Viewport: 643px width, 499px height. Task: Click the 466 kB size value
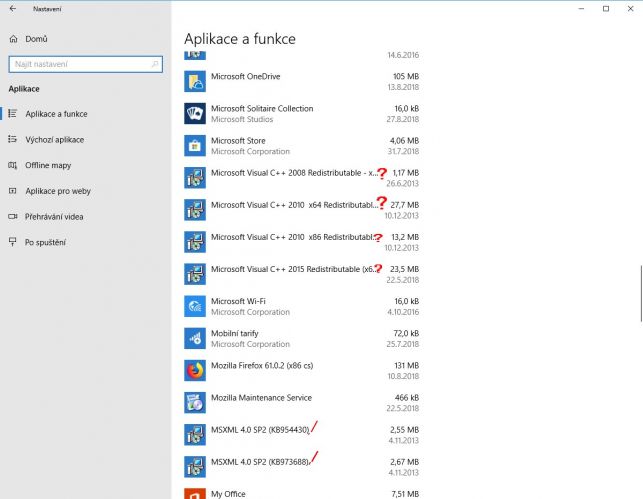[407, 397]
